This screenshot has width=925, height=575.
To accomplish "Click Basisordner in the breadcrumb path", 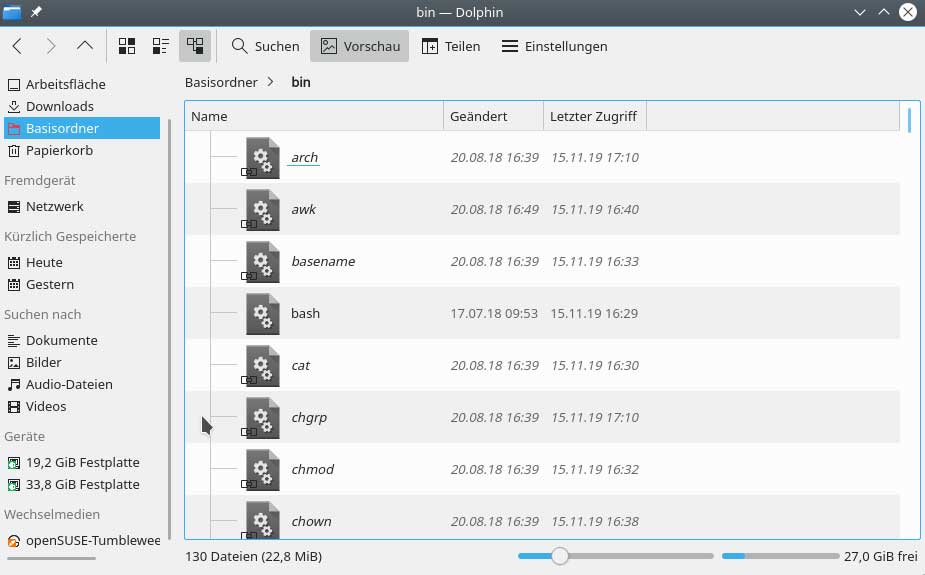I will coord(221,83).
